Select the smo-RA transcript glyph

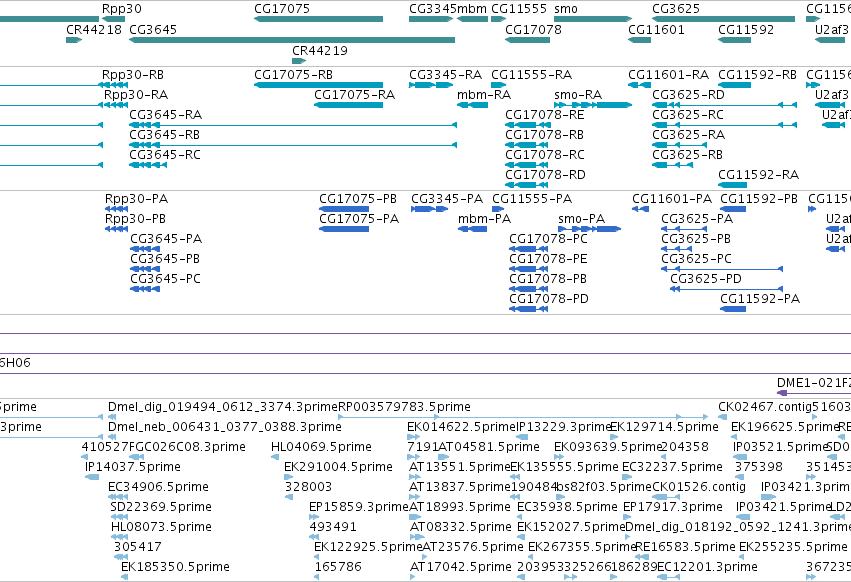click(593, 105)
